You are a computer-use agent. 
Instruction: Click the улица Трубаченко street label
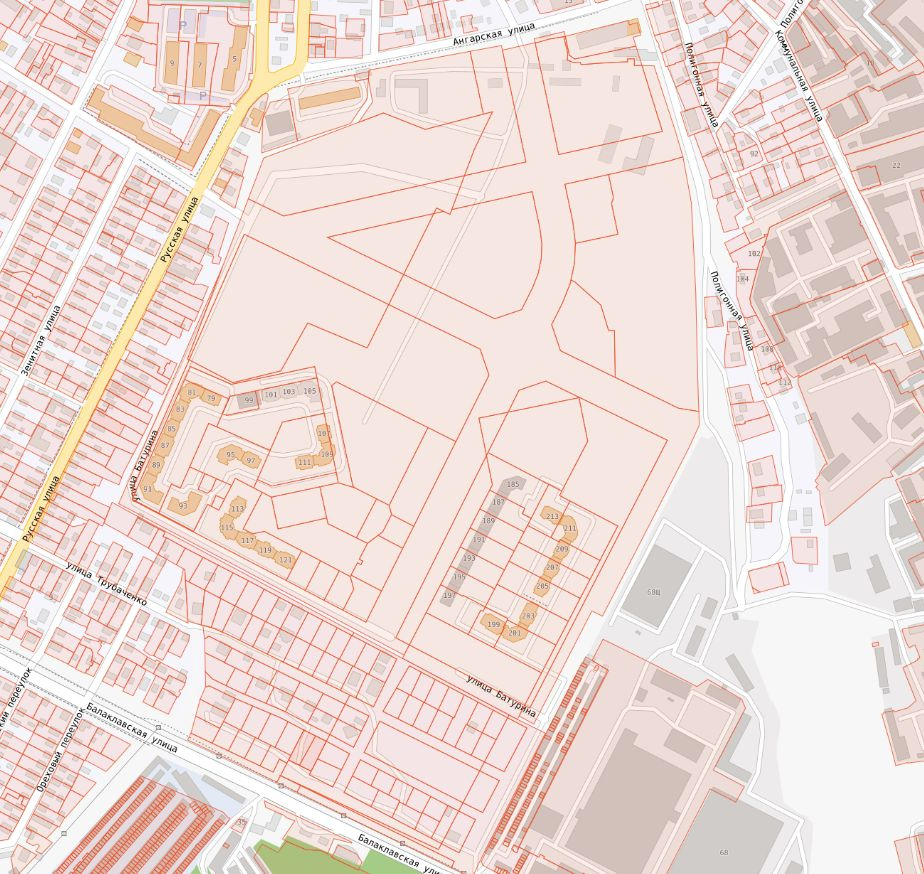click(x=106, y=585)
